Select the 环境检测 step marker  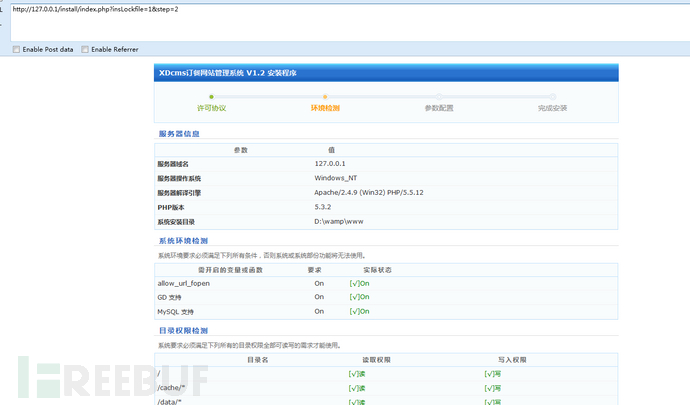[x=325, y=97]
